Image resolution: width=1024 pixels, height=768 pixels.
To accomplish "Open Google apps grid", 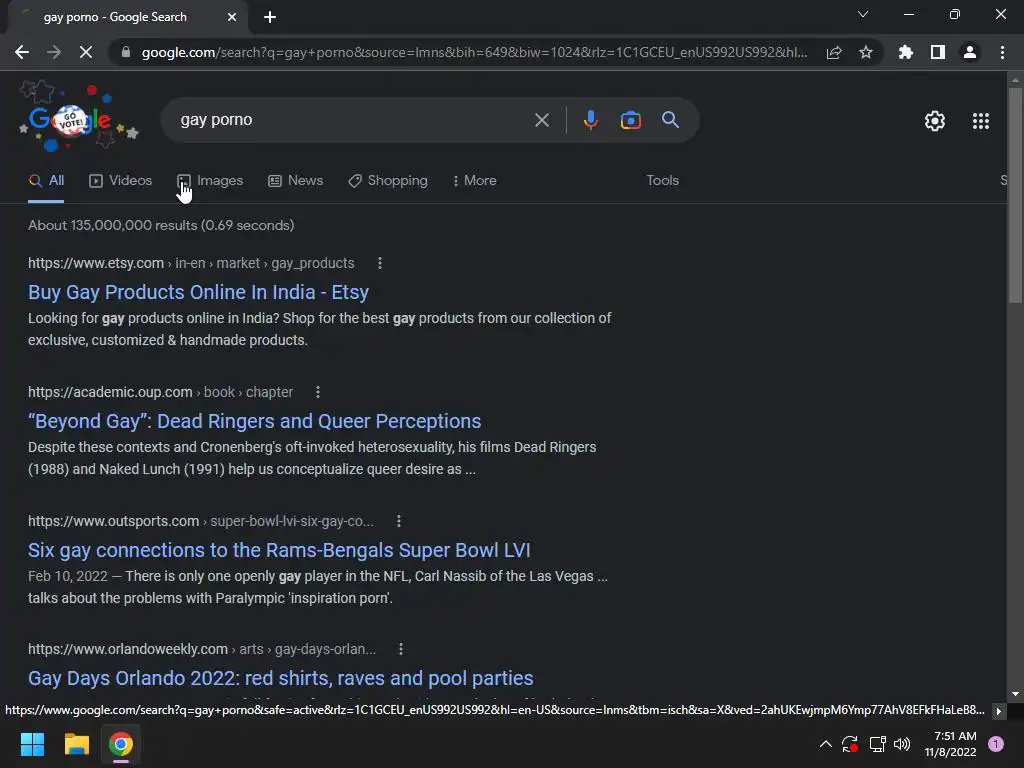I will coord(980,121).
